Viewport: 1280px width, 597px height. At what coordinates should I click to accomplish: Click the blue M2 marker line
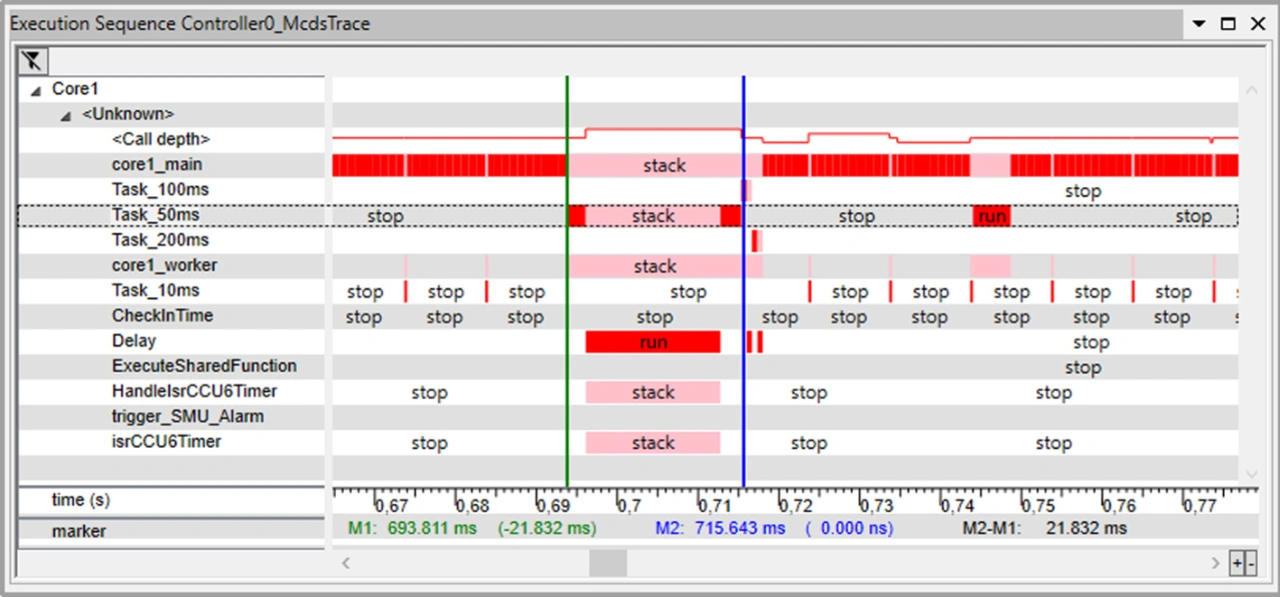744,300
